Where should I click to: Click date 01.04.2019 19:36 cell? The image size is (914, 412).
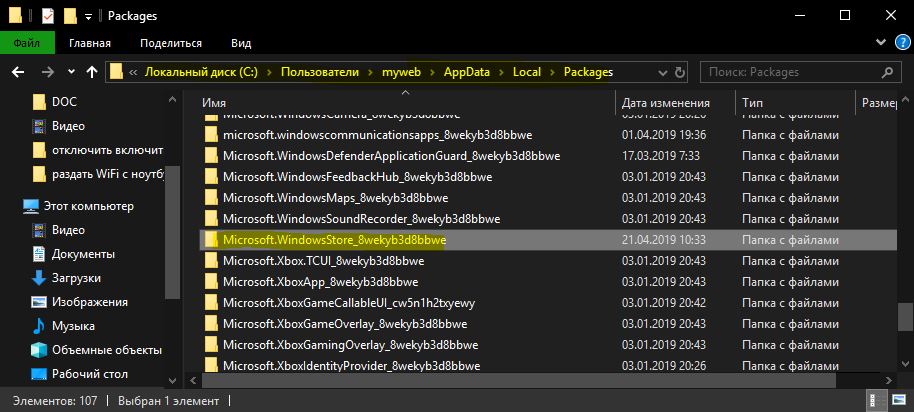point(664,135)
